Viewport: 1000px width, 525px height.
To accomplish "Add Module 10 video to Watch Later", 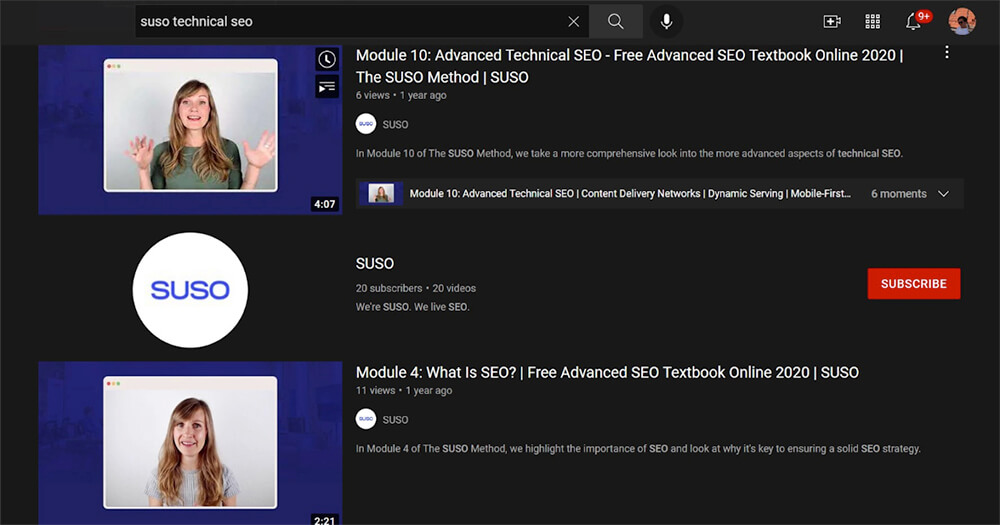I will (327, 59).
